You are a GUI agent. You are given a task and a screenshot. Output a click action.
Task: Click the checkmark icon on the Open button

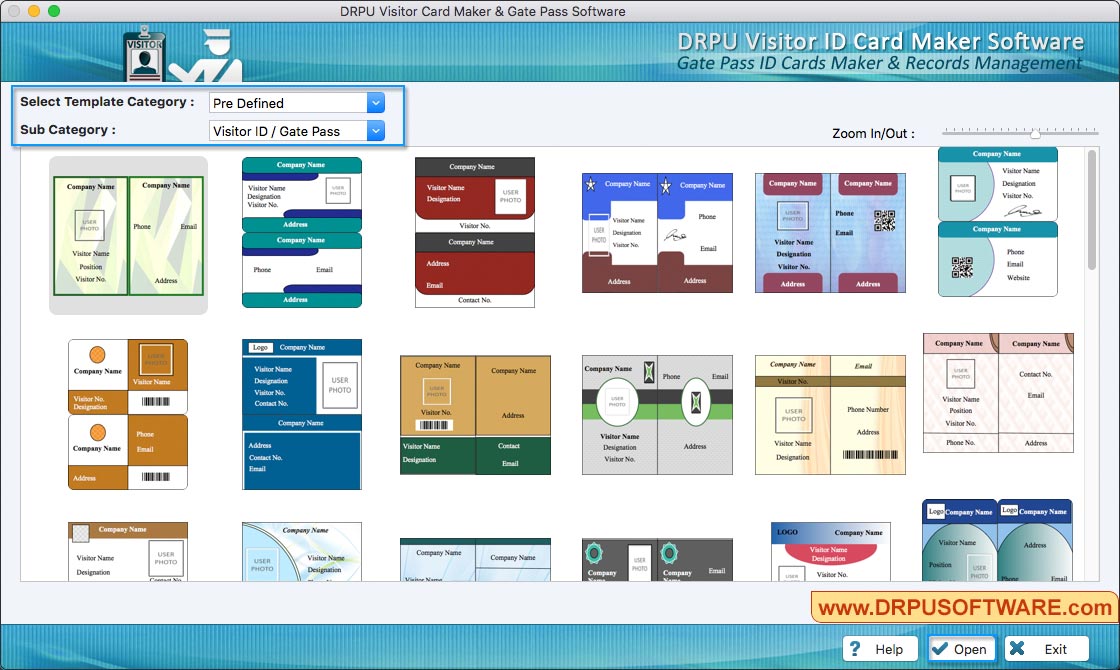pyautogui.click(x=941, y=648)
